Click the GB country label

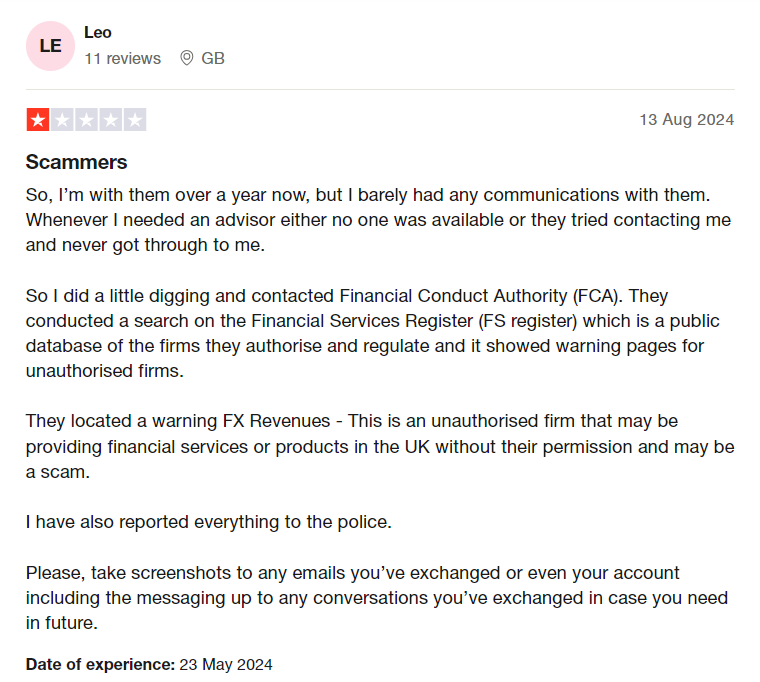[x=213, y=59]
